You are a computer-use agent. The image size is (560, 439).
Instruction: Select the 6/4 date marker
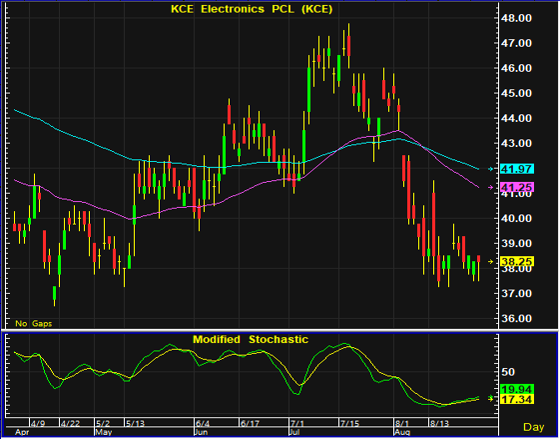click(202, 424)
